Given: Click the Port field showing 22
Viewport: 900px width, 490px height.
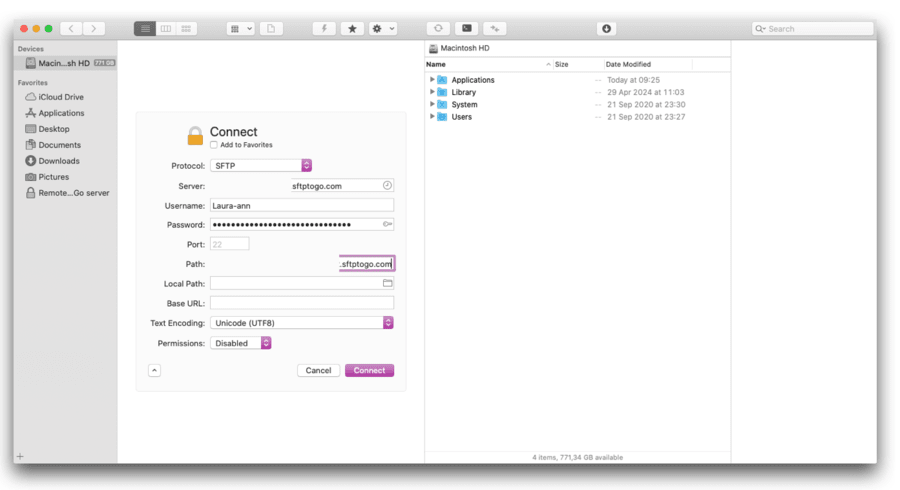Looking at the screenshot, I should 230,244.
